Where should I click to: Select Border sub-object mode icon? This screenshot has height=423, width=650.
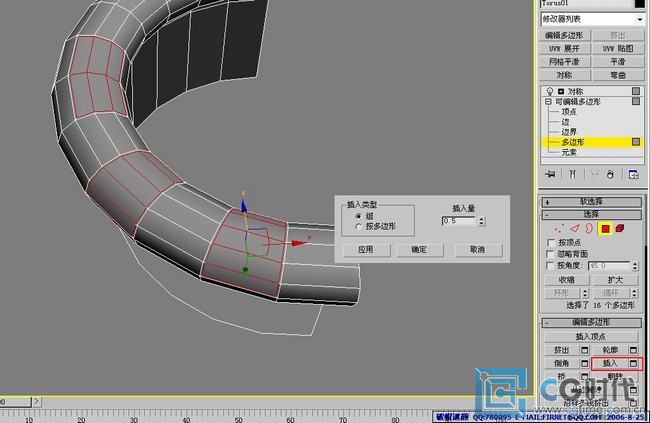pyautogui.click(x=589, y=229)
